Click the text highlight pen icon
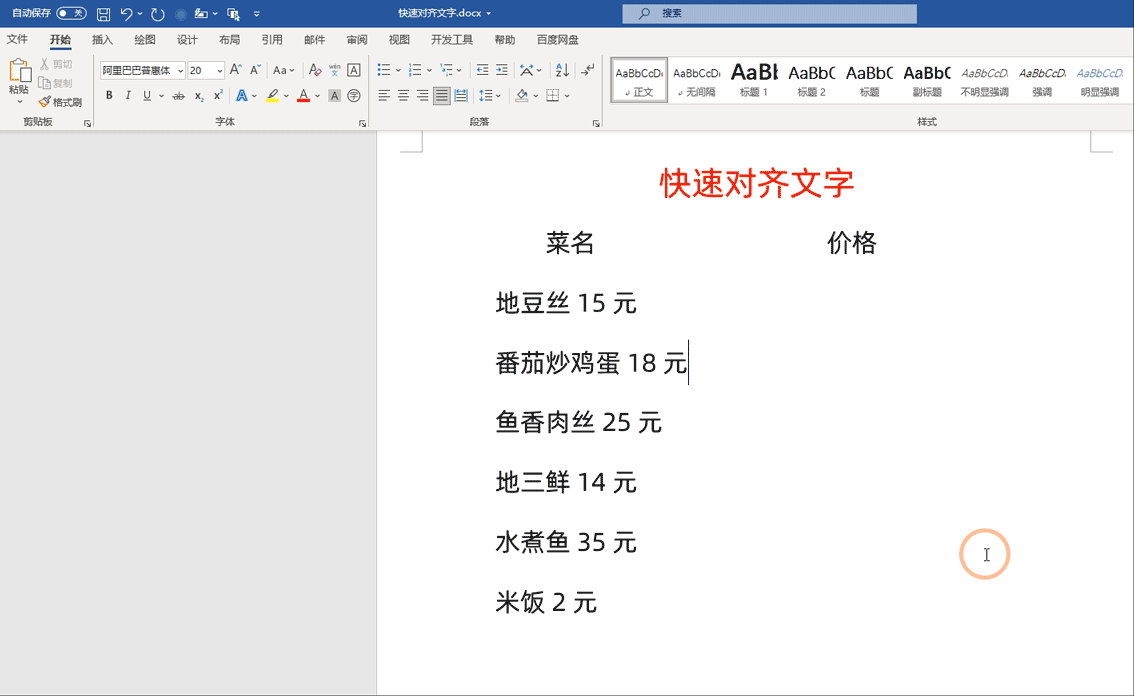Viewport: 1134px width, 696px height. click(273, 96)
